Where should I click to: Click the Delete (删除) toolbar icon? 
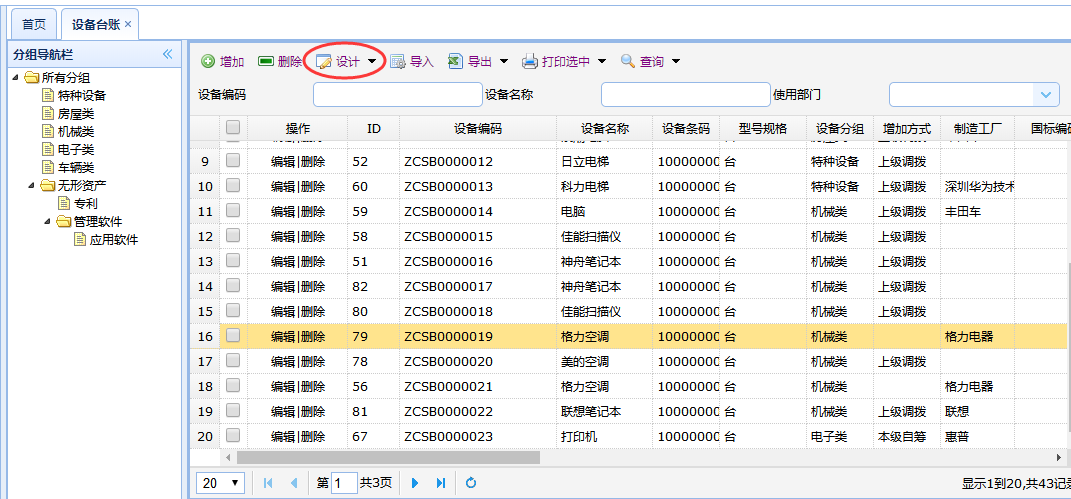tap(266, 61)
